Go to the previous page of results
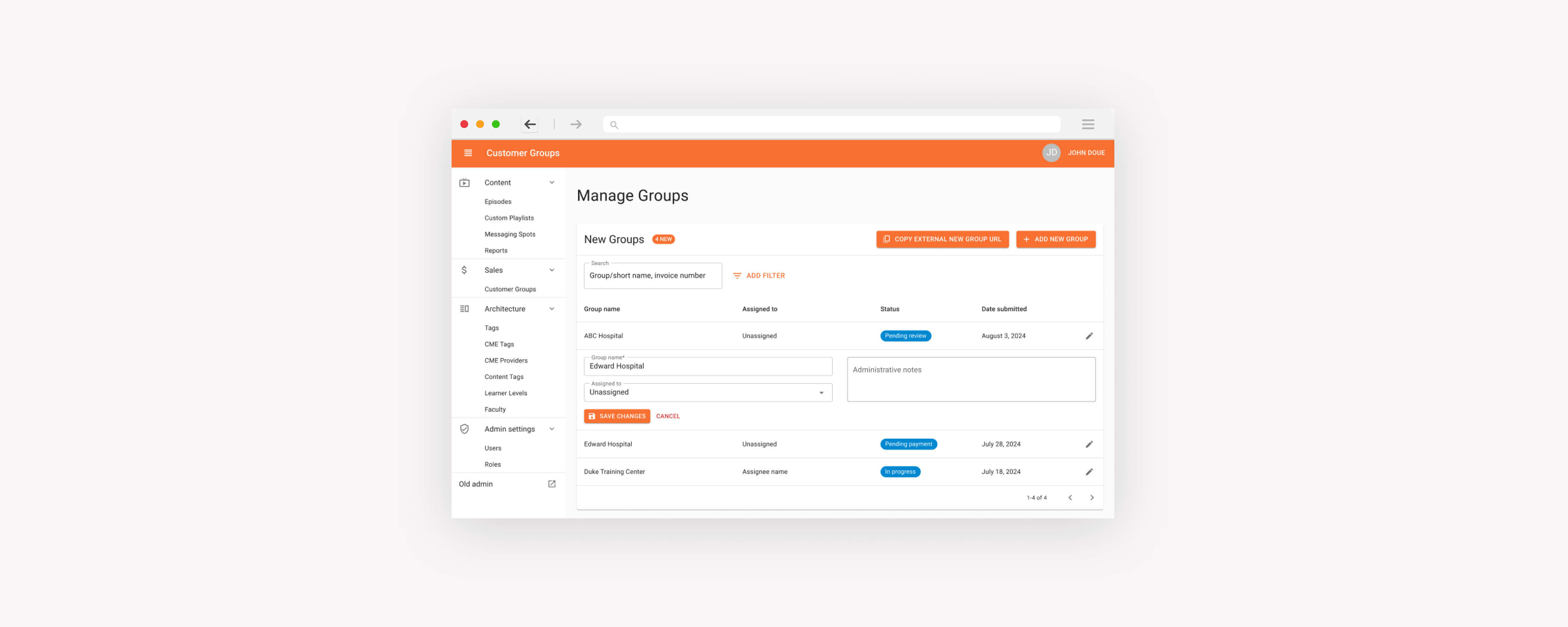1568x627 pixels. click(1069, 497)
